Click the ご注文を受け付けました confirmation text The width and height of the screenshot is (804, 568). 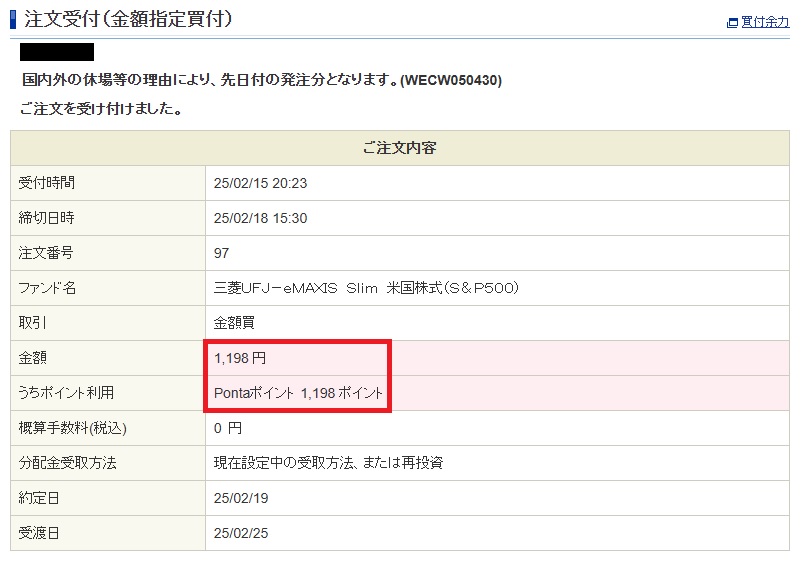(x=100, y=108)
